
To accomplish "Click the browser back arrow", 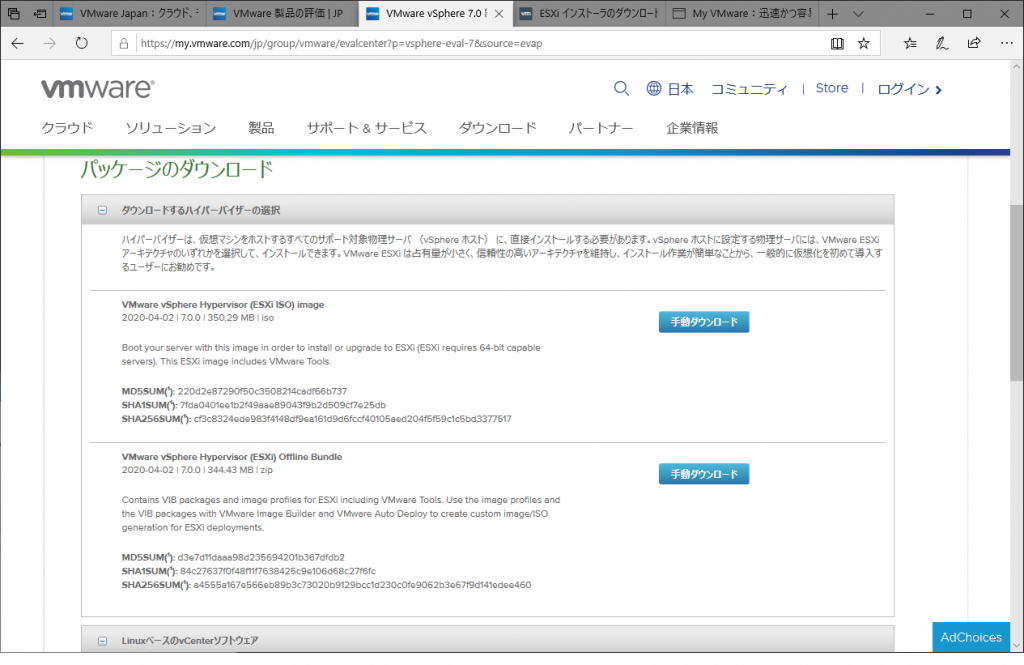I will tap(18, 43).
